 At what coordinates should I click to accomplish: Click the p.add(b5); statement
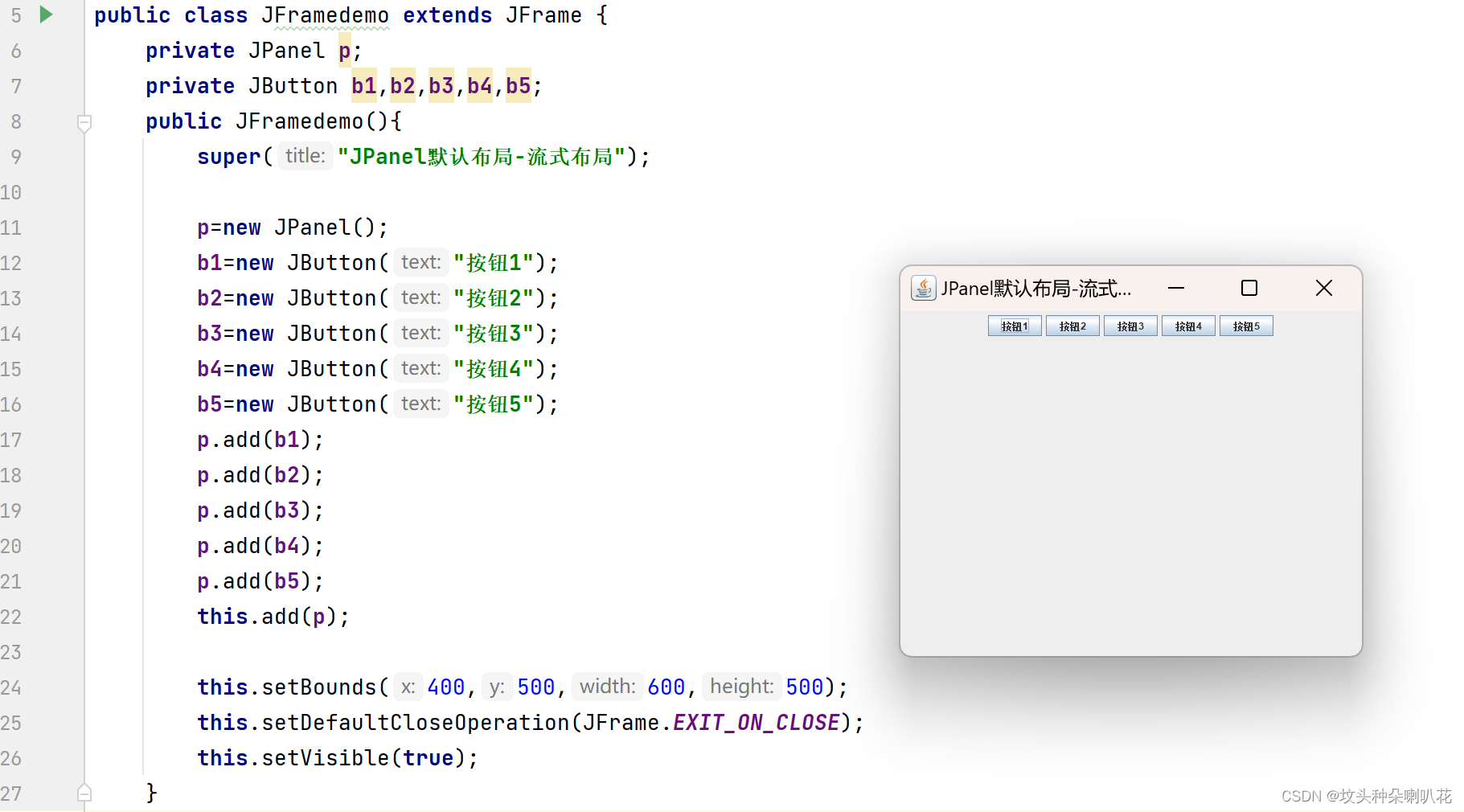(260, 581)
